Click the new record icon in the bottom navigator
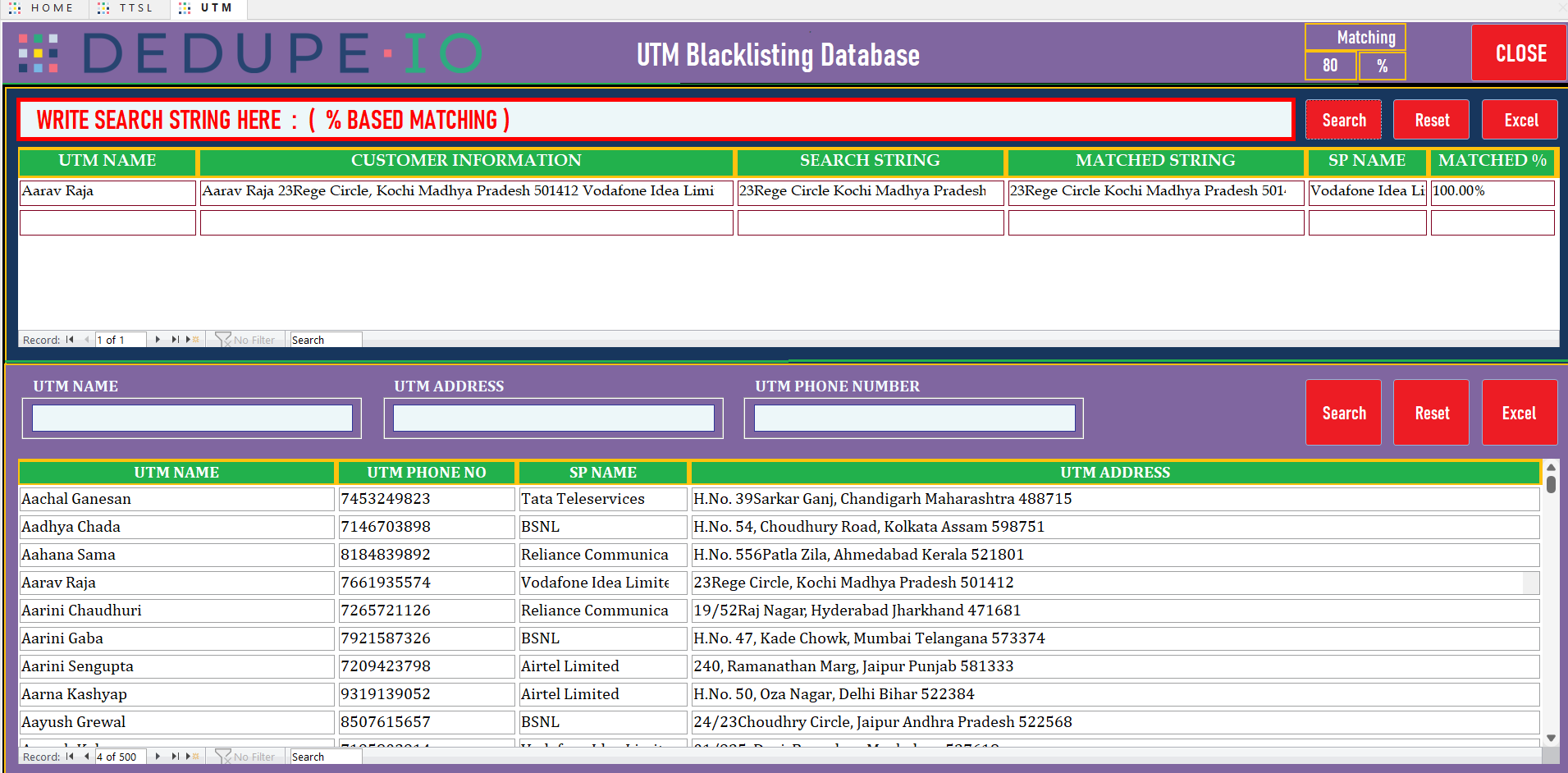 click(x=192, y=756)
